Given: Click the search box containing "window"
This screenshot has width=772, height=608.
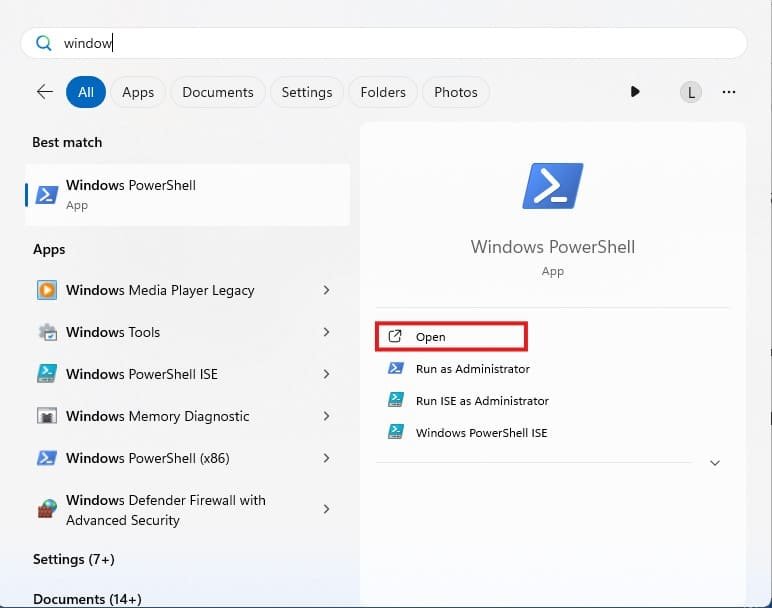Looking at the screenshot, I should point(384,43).
